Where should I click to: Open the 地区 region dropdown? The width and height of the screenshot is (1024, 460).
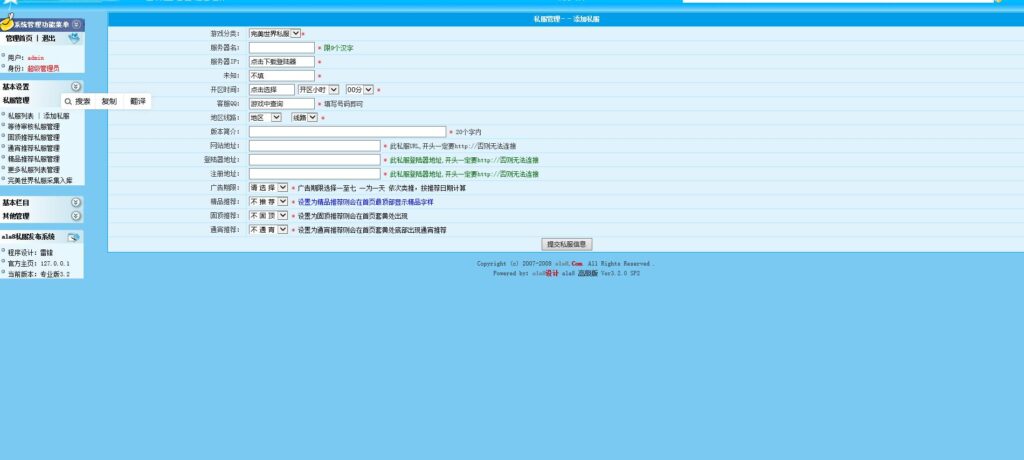point(265,117)
